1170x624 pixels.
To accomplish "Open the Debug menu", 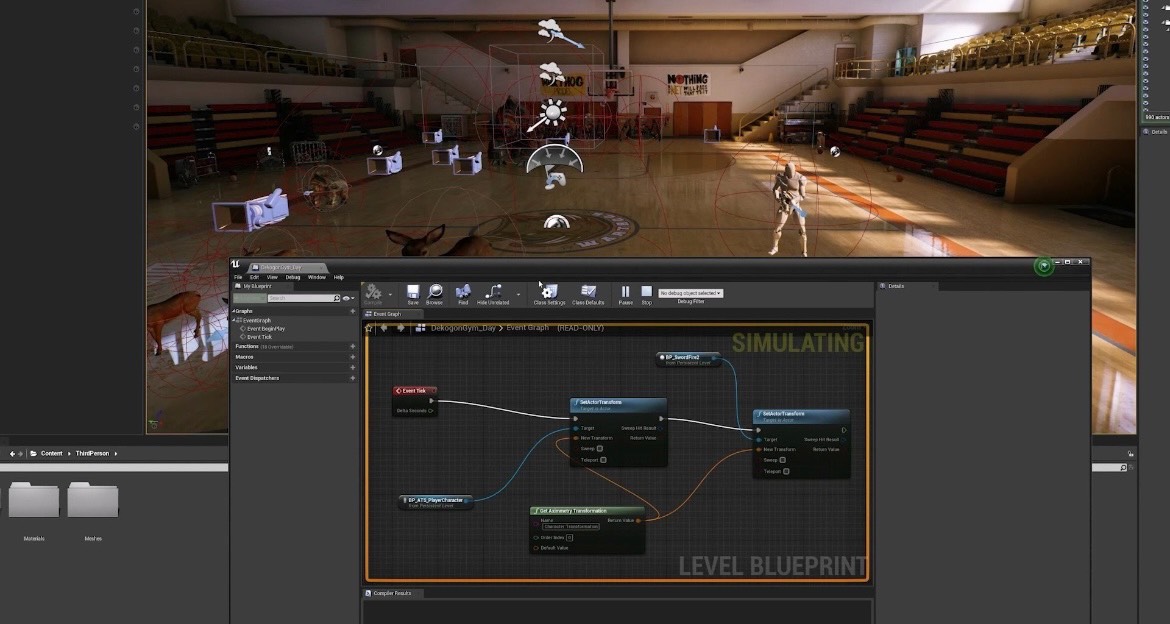I will pos(293,277).
